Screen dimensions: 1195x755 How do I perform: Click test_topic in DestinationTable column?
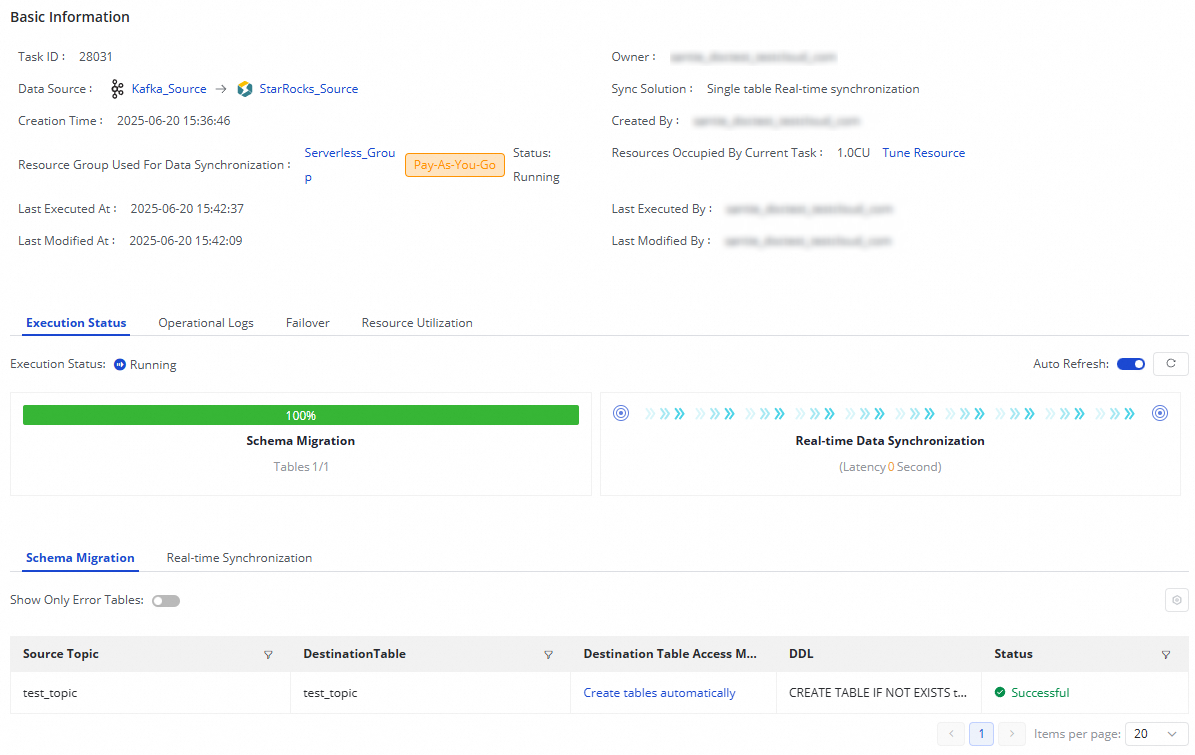pyautogui.click(x=330, y=693)
